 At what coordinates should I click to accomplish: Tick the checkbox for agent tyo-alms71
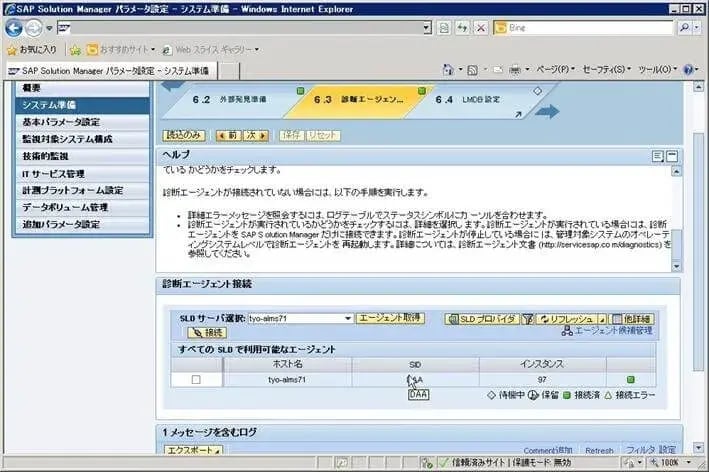pos(196,380)
